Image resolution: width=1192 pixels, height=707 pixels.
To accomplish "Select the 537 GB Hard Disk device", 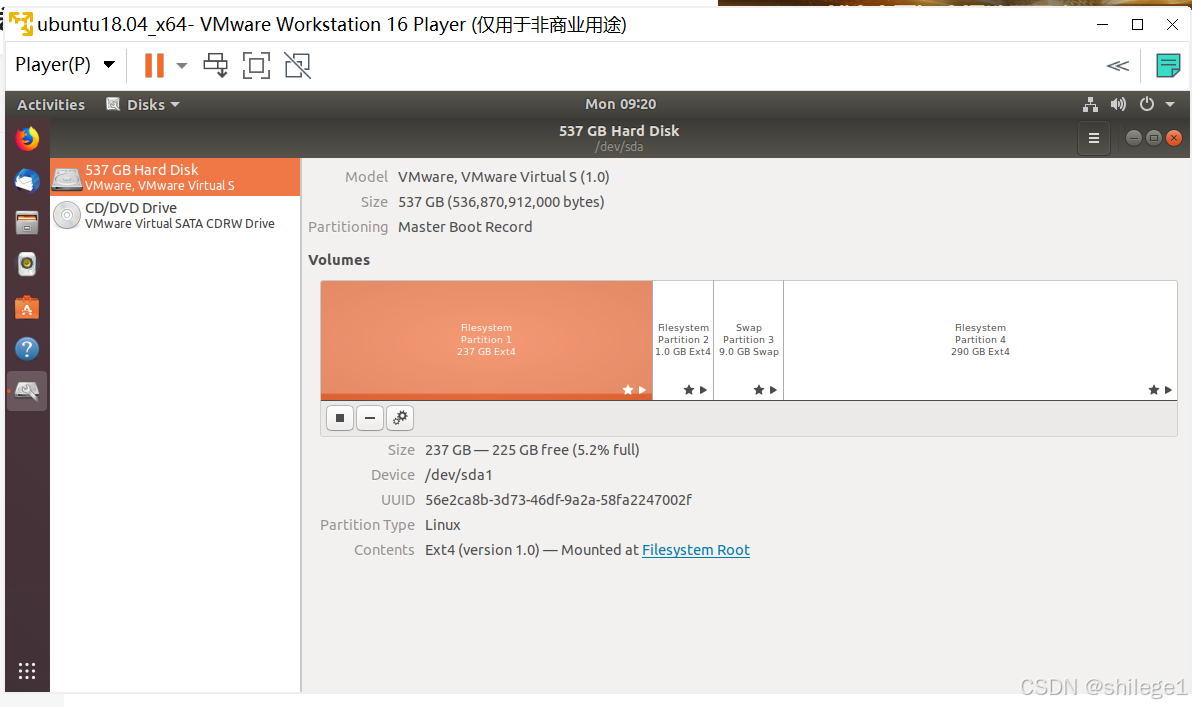I will click(x=175, y=177).
